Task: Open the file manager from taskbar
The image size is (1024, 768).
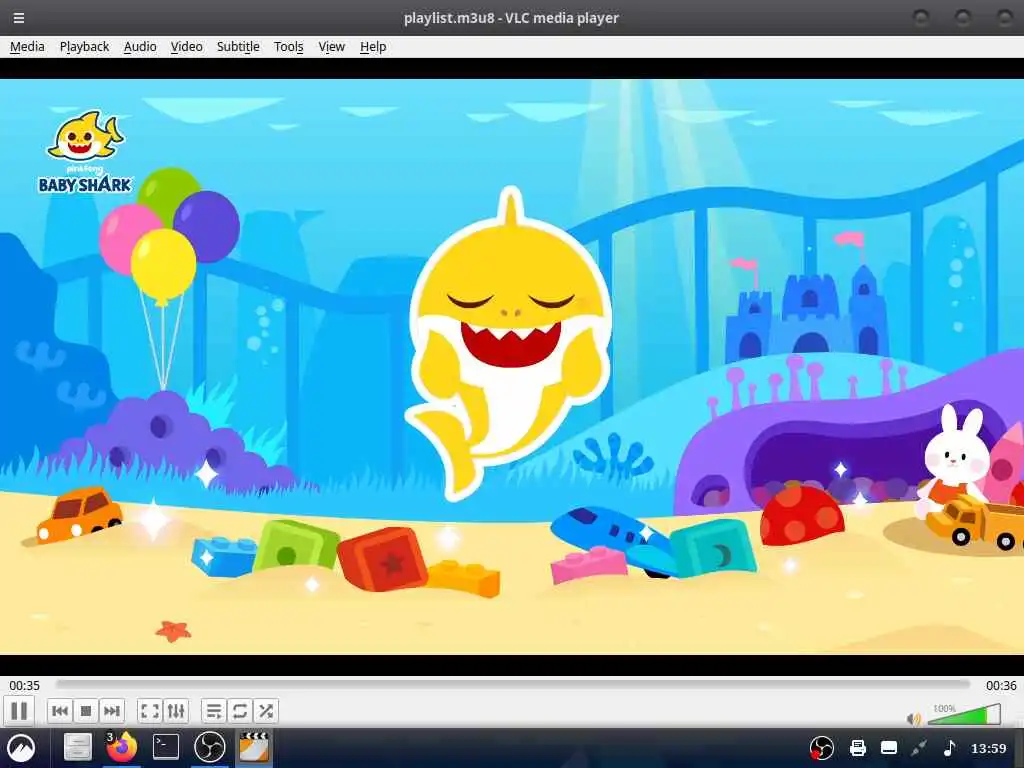Action: coord(77,747)
